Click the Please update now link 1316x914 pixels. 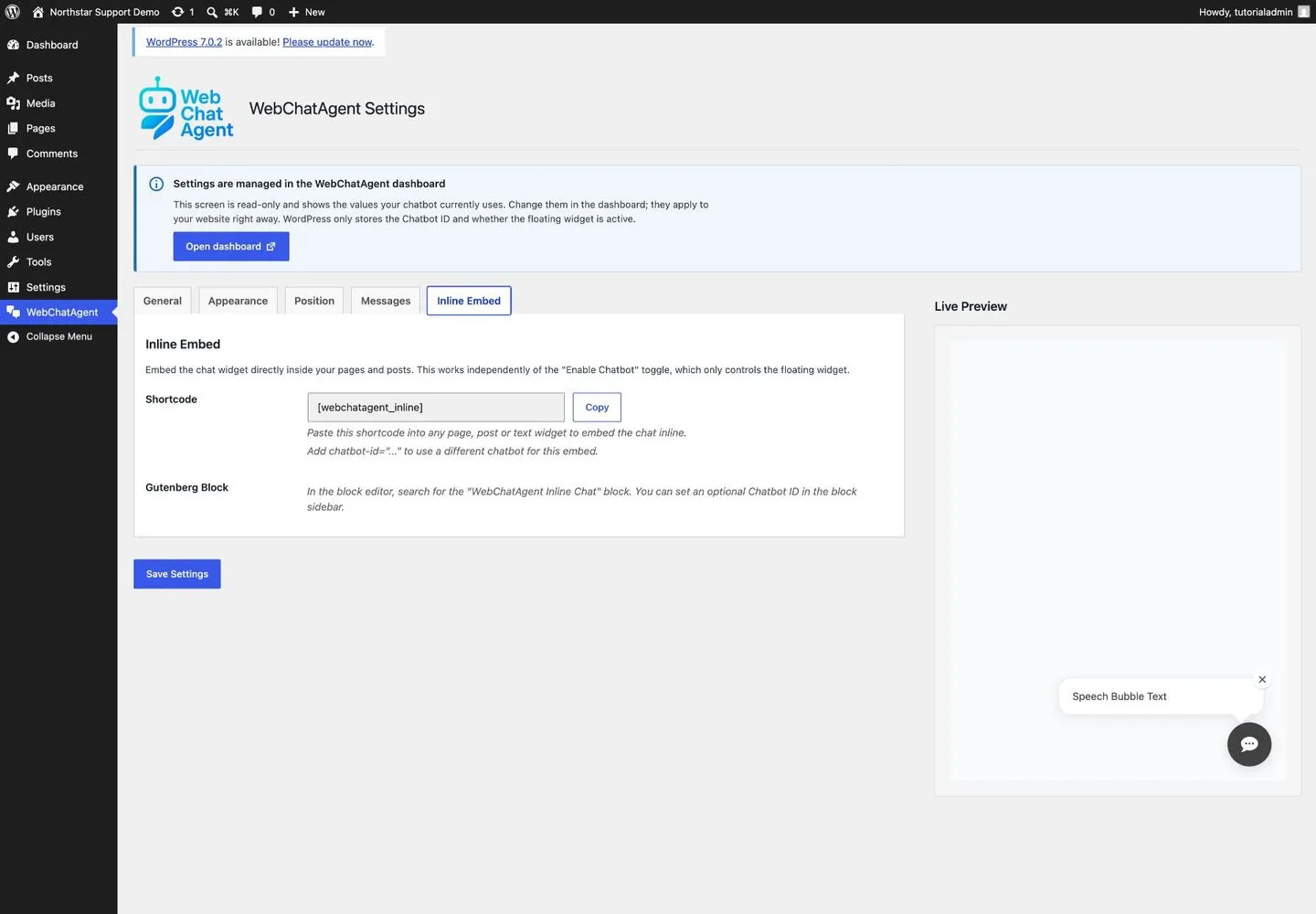[x=327, y=42]
